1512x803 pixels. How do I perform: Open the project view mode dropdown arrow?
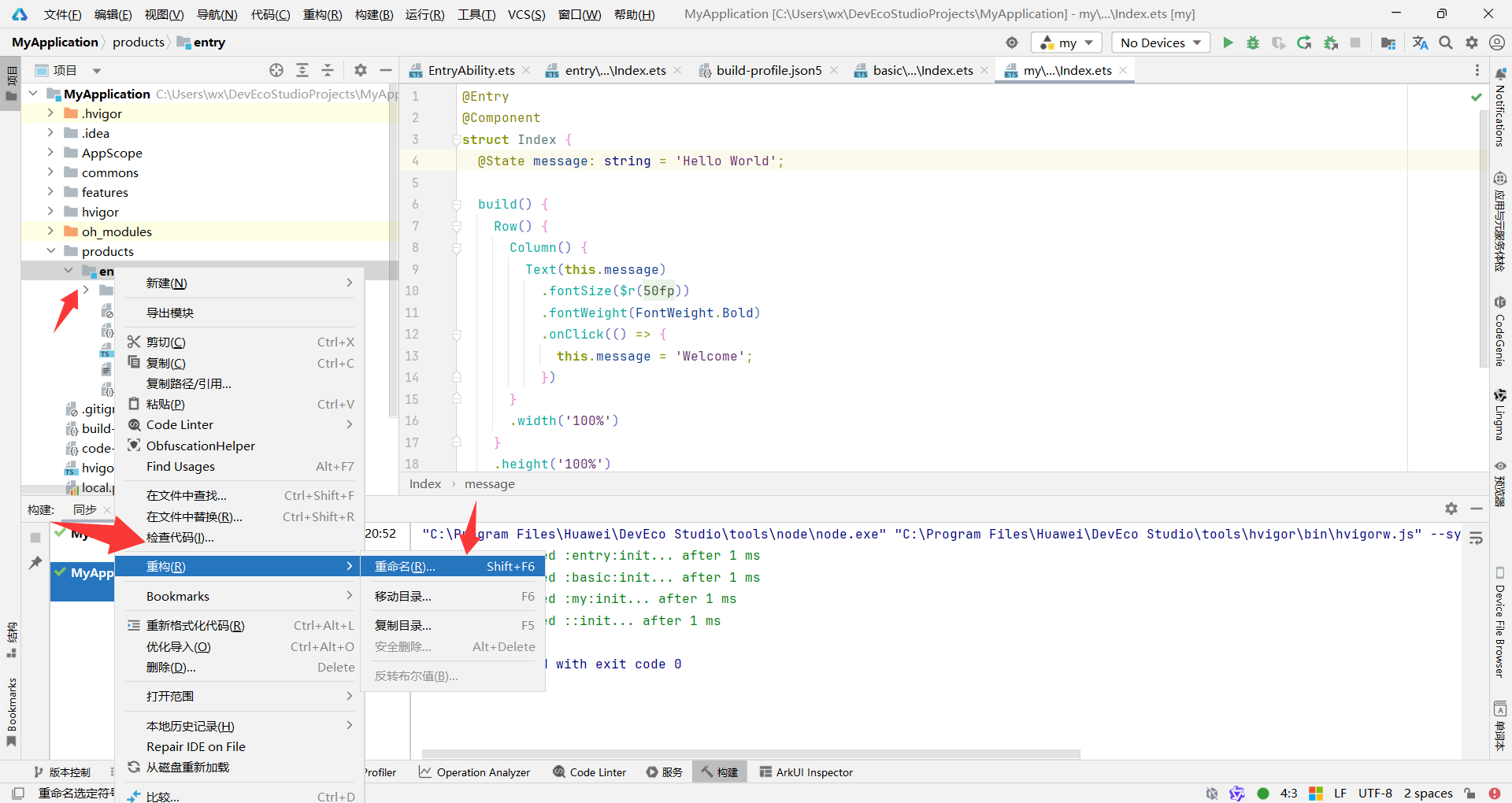(97, 71)
